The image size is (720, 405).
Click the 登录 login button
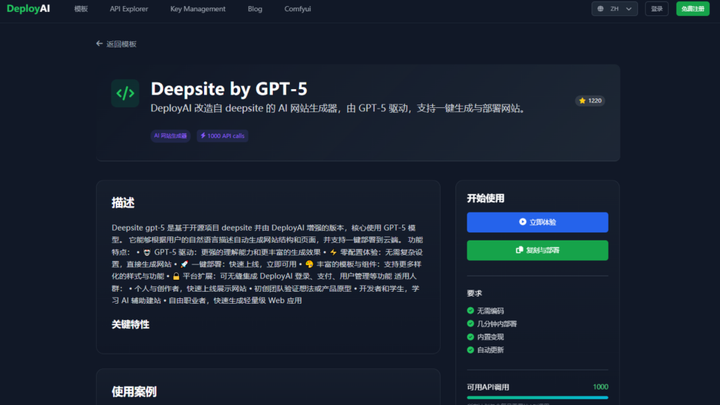click(x=657, y=9)
